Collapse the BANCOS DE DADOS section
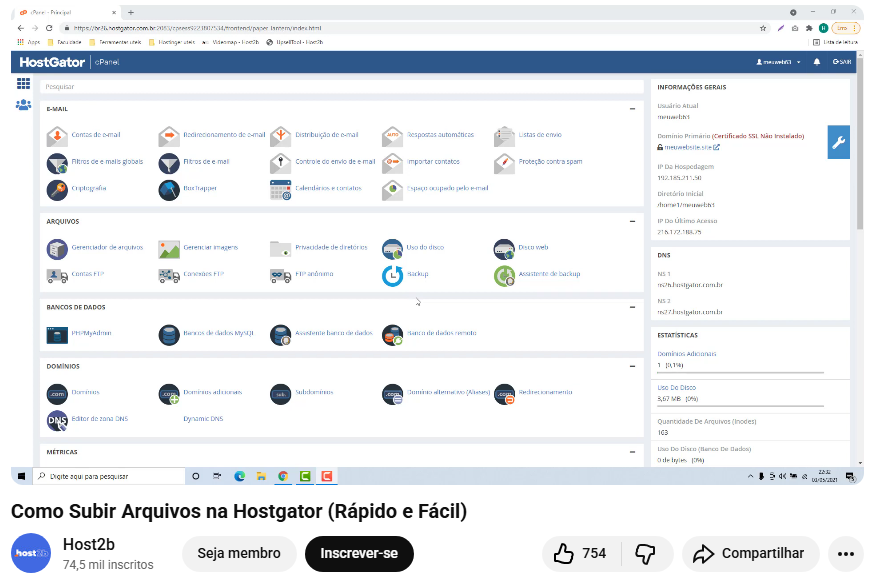872x577 pixels. pyautogui.click(x=632, y=307)
